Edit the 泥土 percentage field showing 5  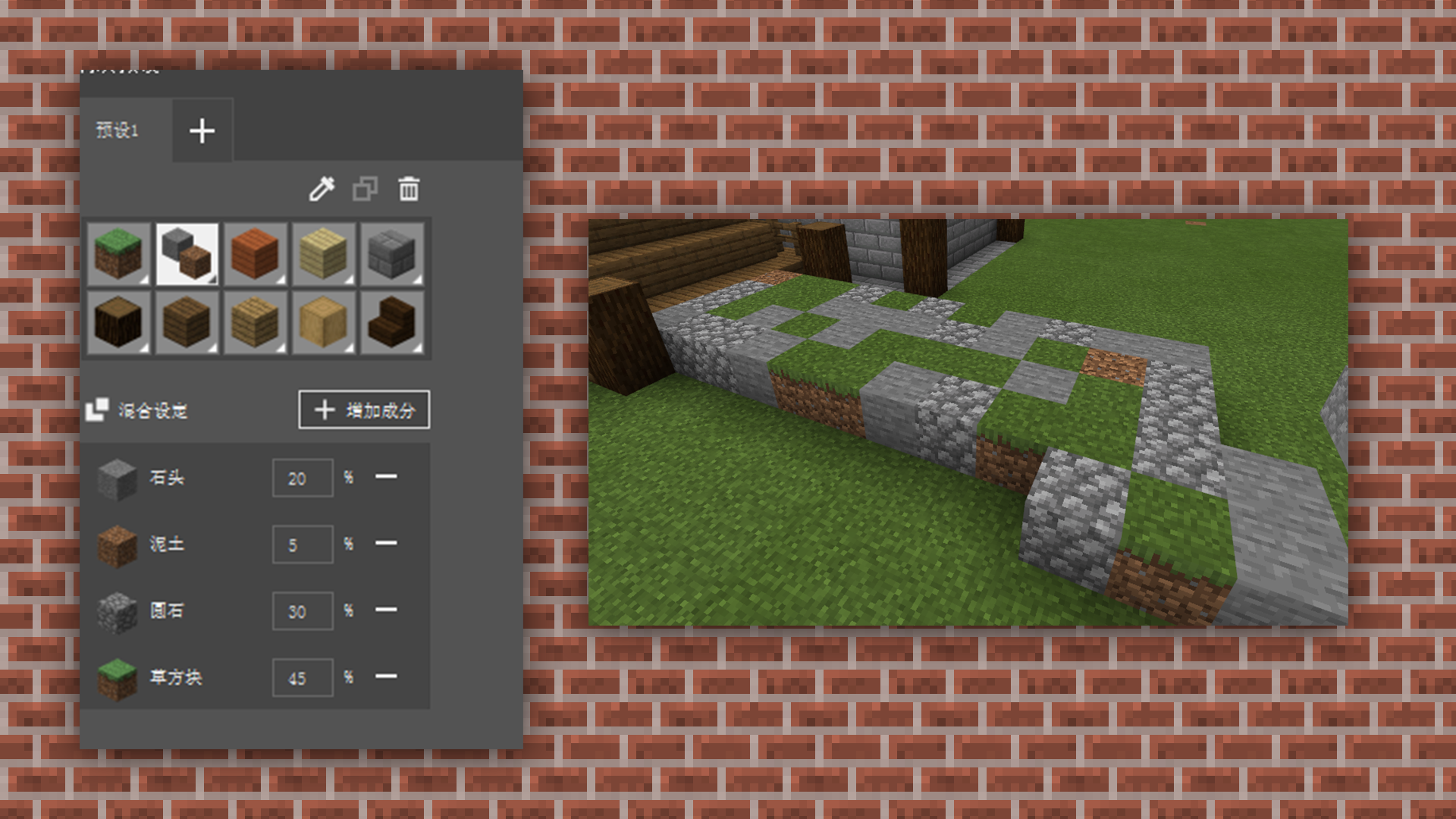tap(303, 544)
